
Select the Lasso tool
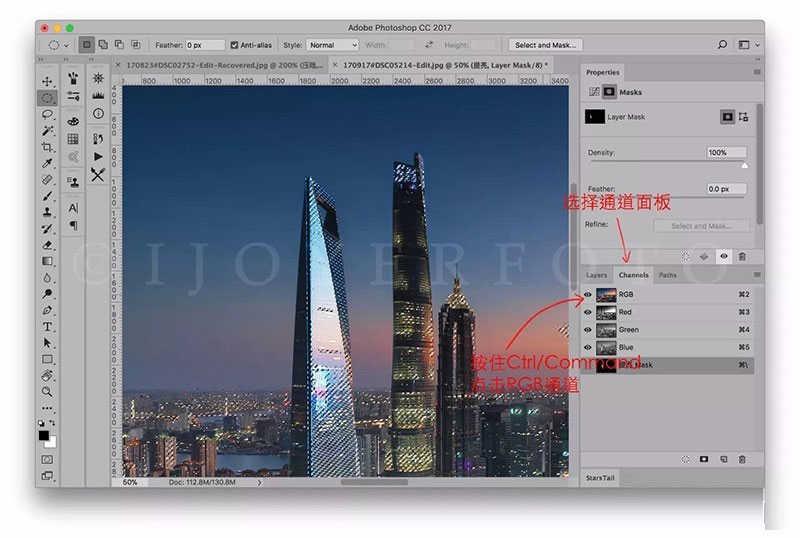pos(47,114)
